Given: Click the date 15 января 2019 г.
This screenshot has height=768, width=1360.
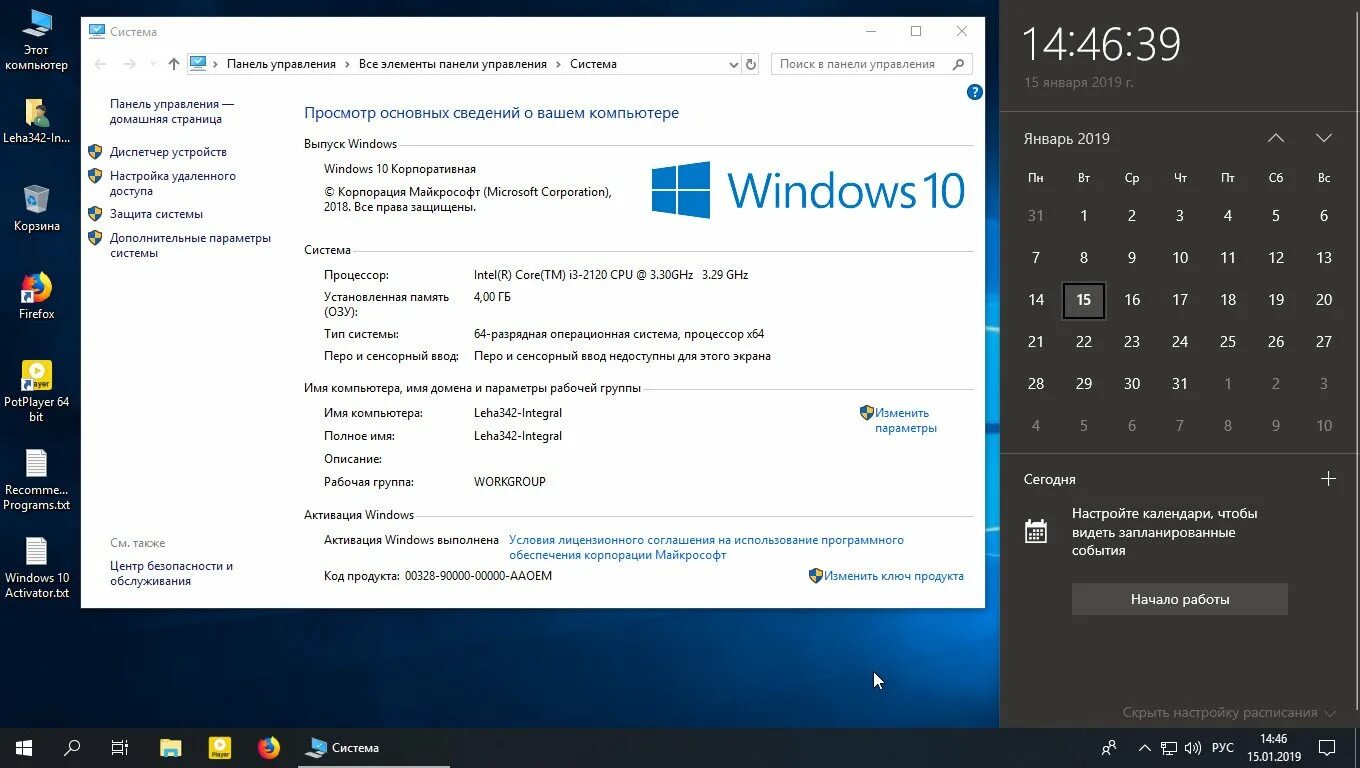Looking at the screenshot, I should [1079, 83].
